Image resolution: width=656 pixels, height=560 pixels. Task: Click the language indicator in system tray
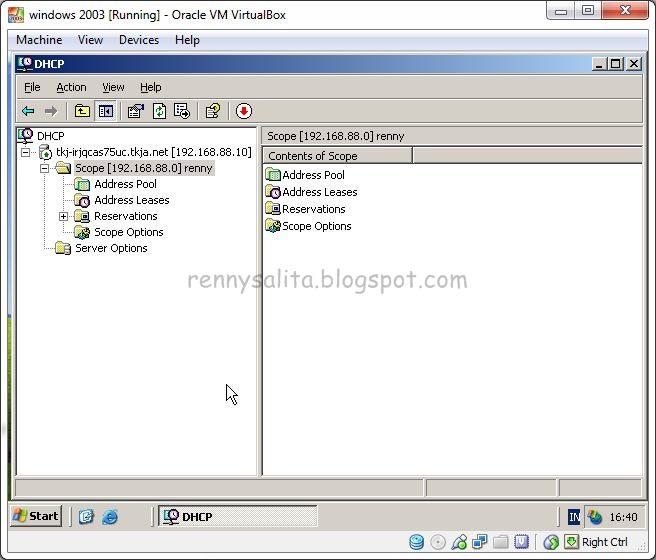574,517
